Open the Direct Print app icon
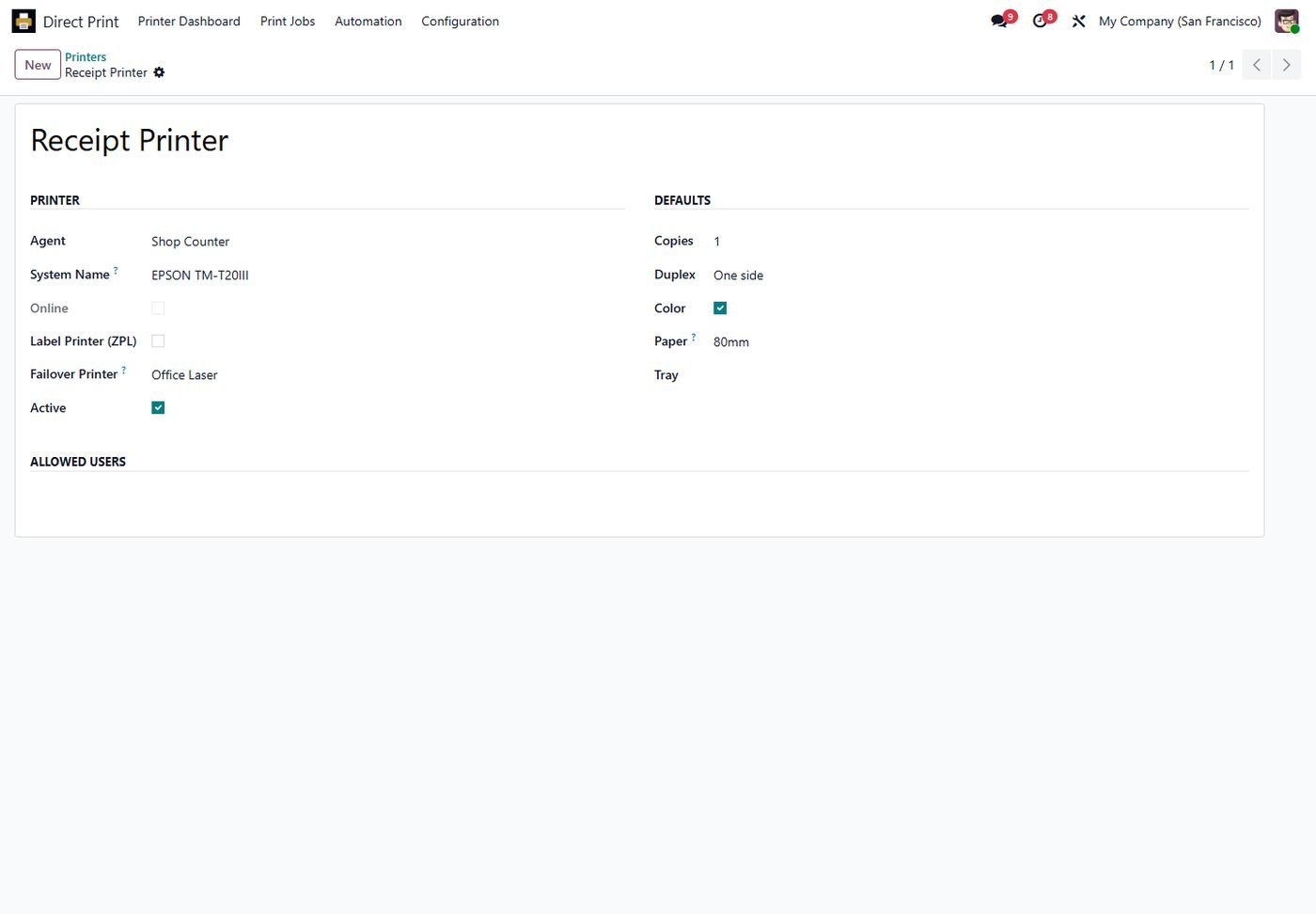 pos(23,21)
